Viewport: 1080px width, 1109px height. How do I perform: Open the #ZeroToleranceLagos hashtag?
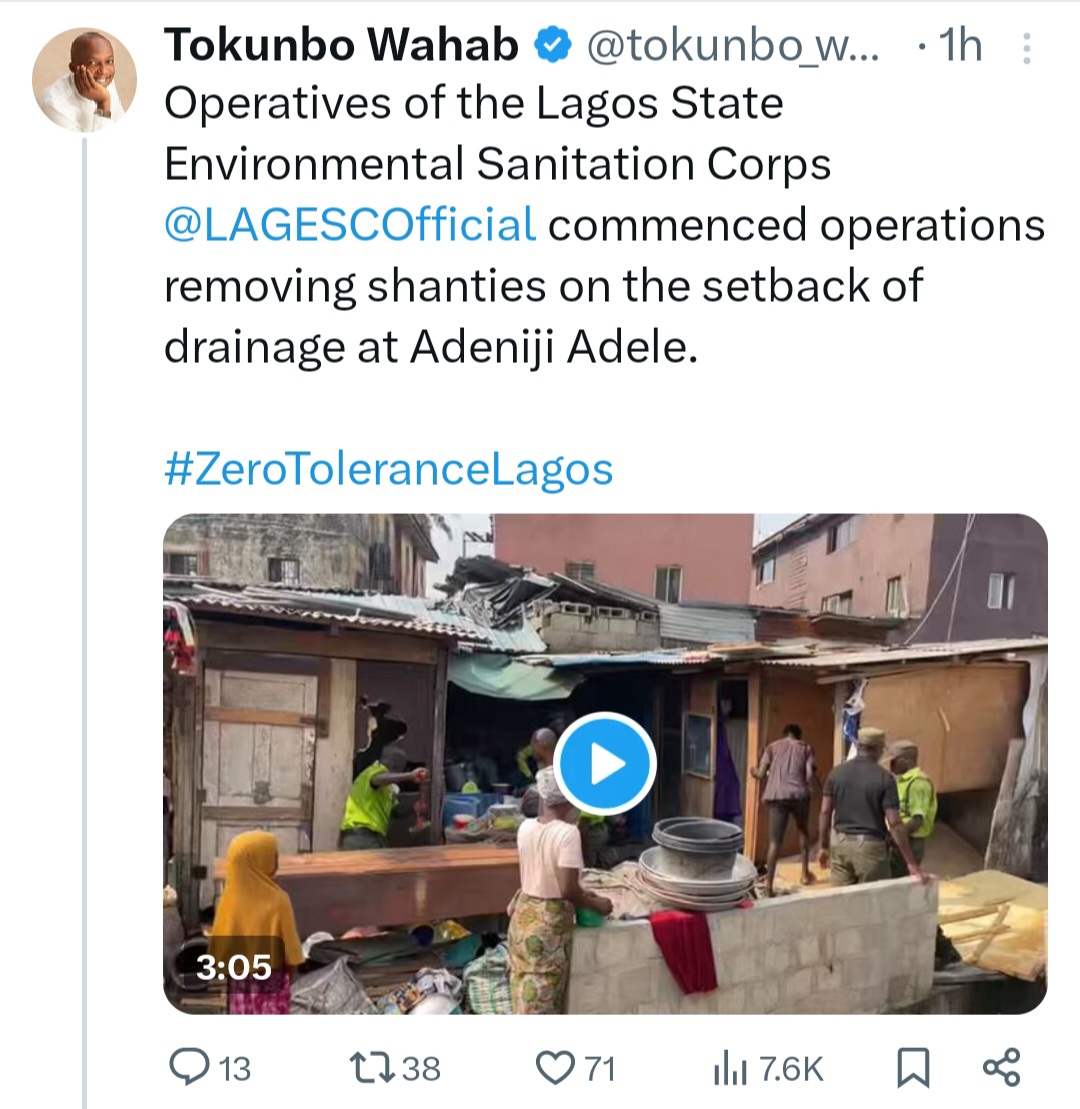[x=387, y=468]
